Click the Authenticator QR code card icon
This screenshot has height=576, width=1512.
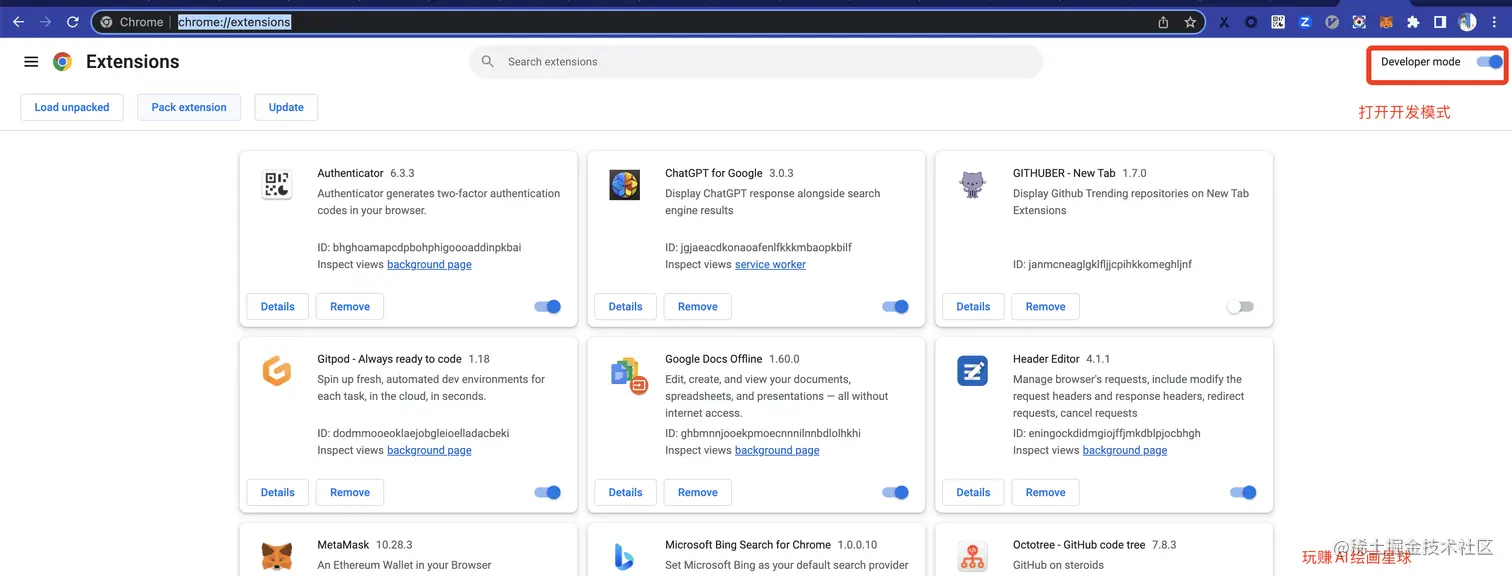pos(277,185)
